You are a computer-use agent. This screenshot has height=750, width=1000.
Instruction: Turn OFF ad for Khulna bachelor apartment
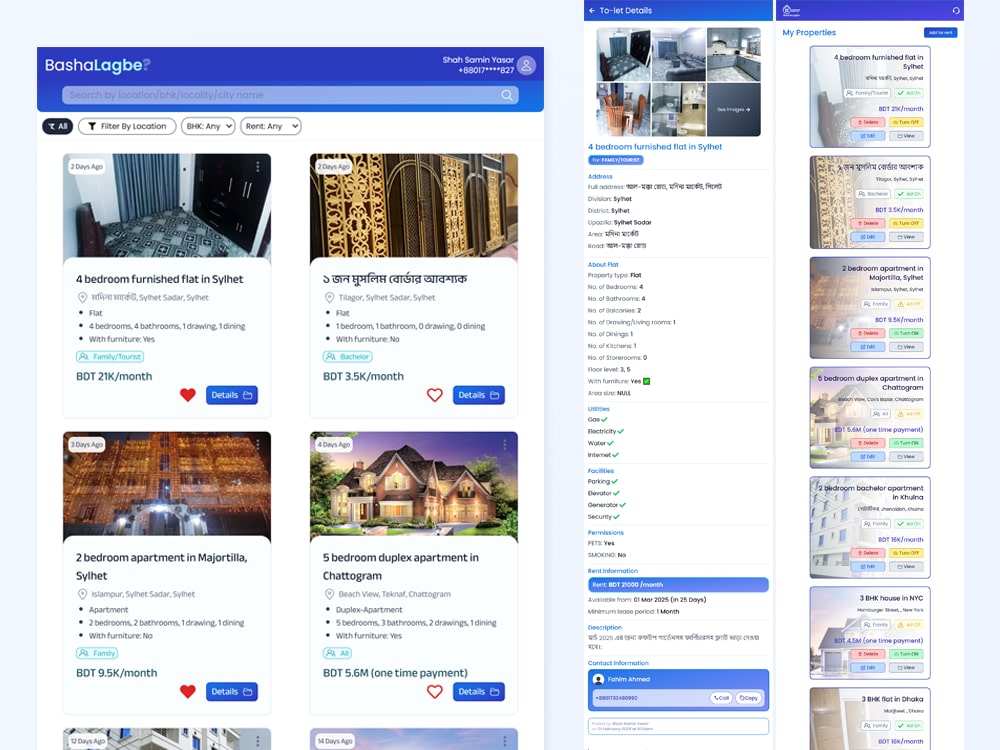(x=906, y=553)
